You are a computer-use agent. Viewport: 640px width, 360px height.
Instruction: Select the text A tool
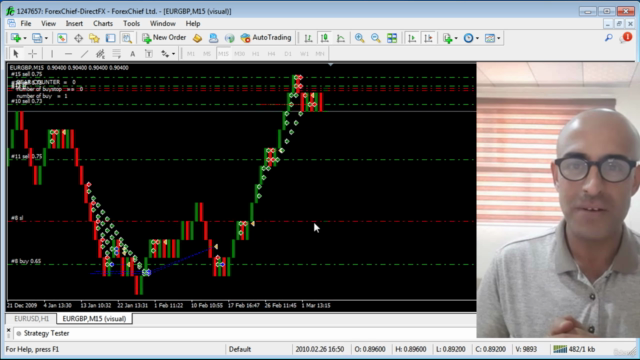tap(133, 53)
